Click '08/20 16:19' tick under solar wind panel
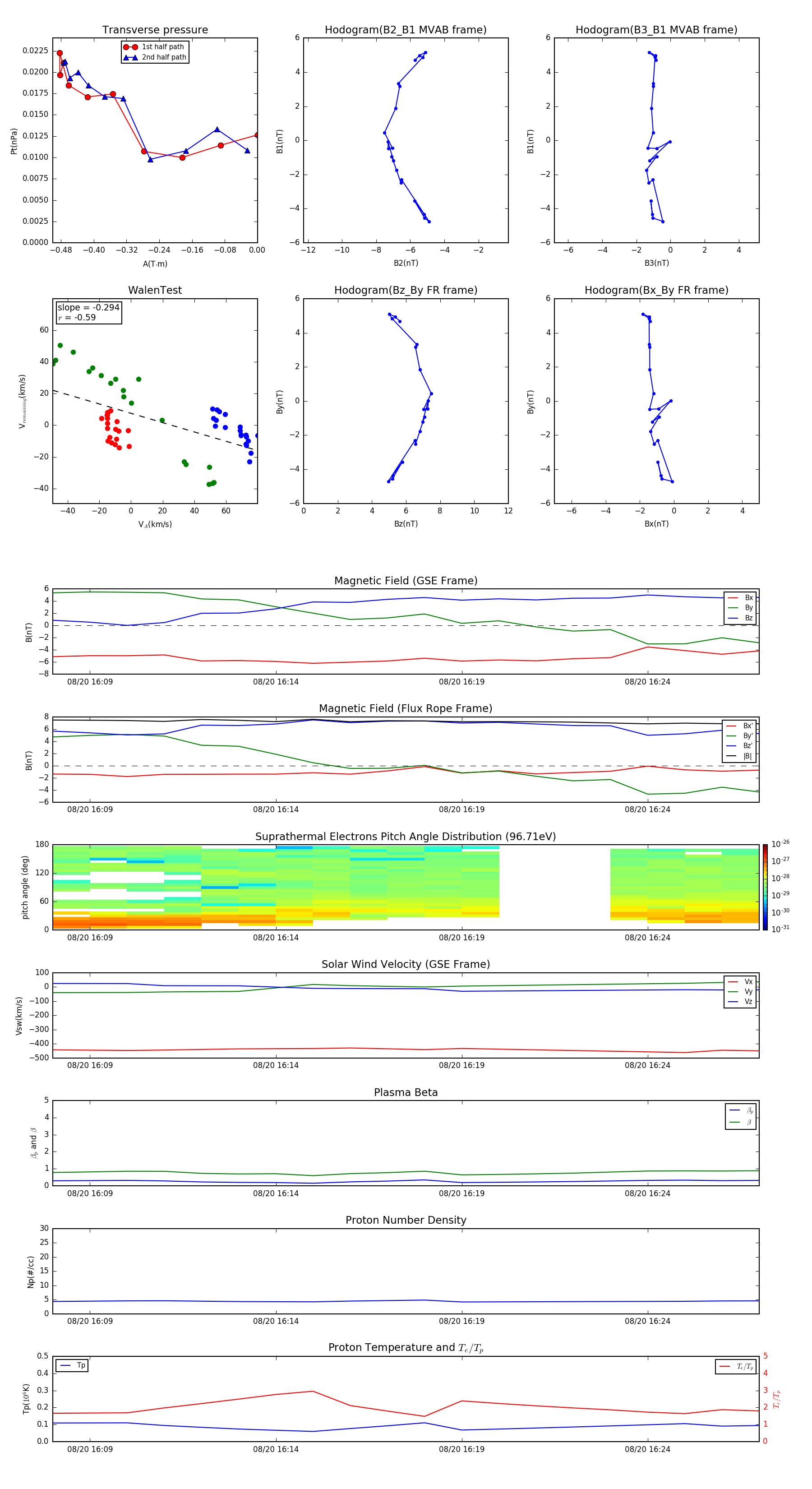The height and width of the screenshot is (1489, 812). [x=462, y=1065]
